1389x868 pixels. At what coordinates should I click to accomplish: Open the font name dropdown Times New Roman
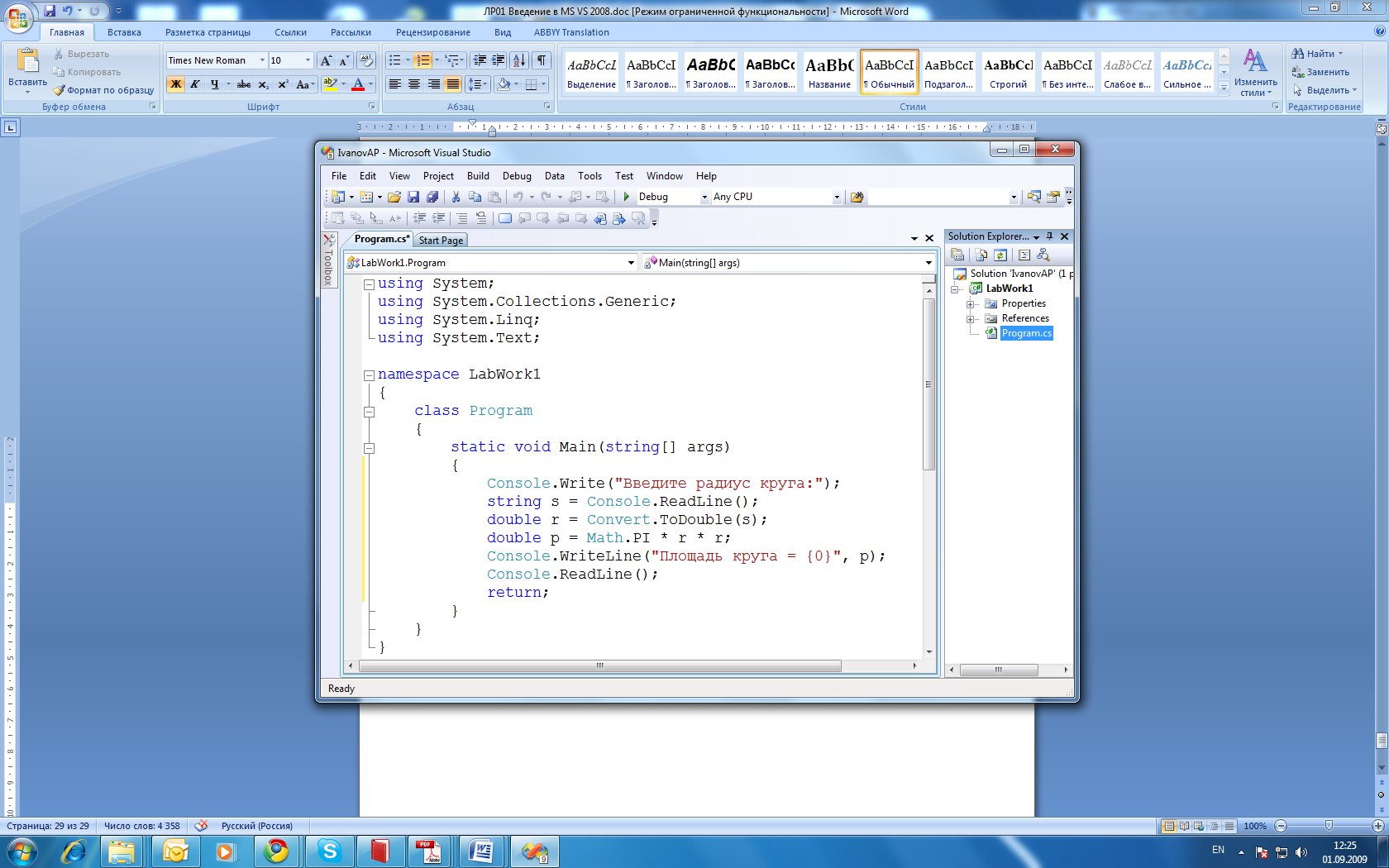[262, 60]
